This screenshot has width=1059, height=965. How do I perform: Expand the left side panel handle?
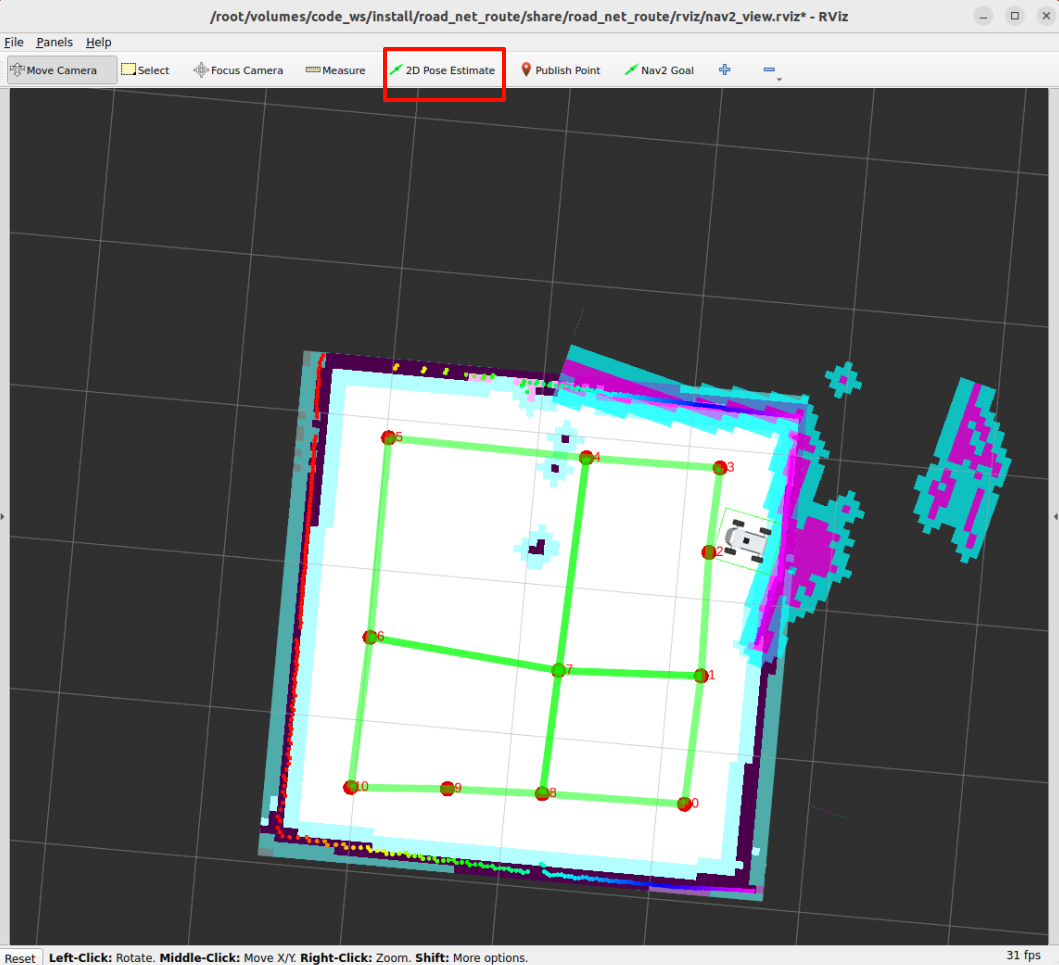coord(3,516)
